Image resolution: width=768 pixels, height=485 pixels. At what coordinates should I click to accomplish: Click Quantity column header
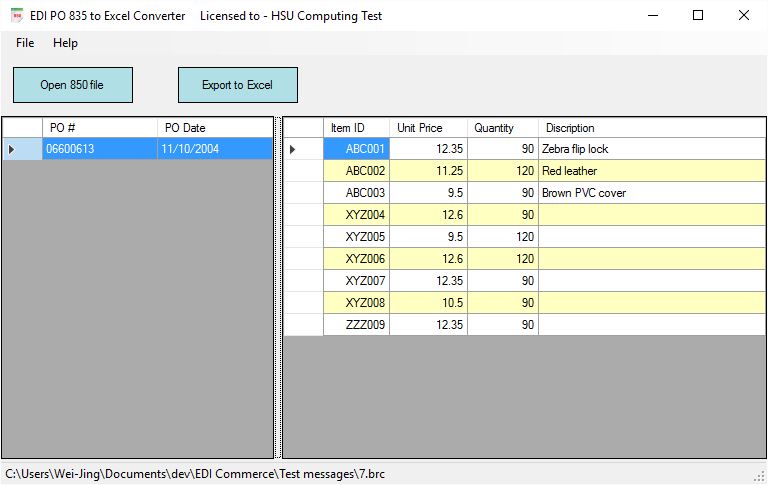[x=503, y=128]
